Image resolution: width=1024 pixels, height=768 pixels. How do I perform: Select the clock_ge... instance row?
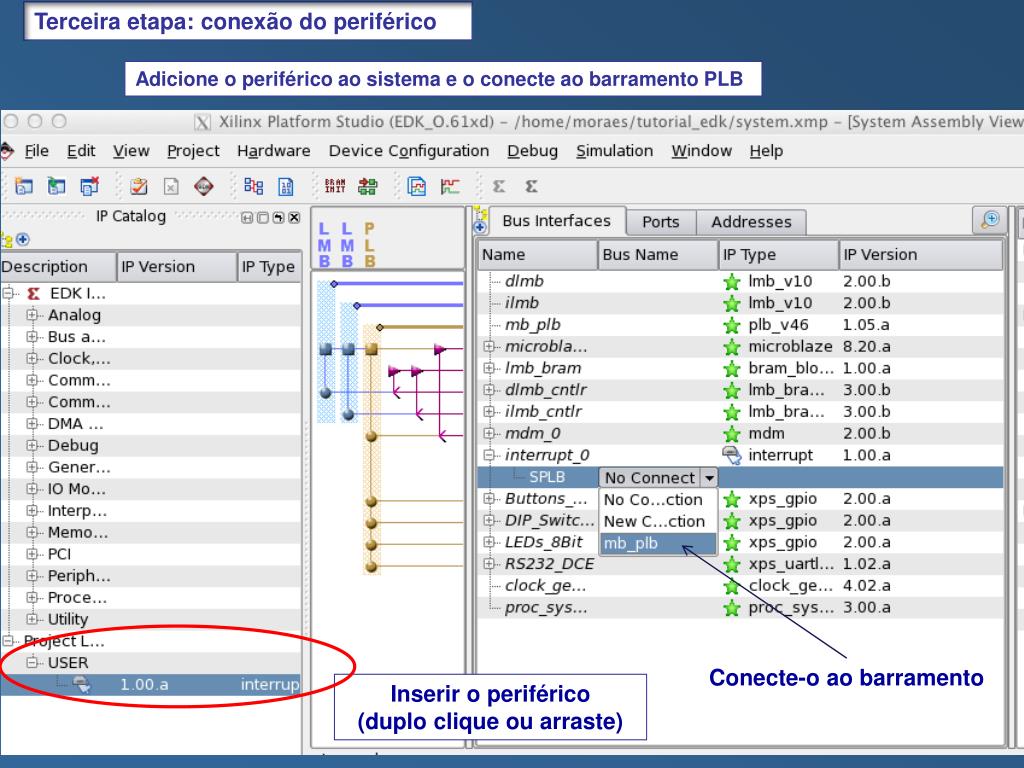point(740,586)
